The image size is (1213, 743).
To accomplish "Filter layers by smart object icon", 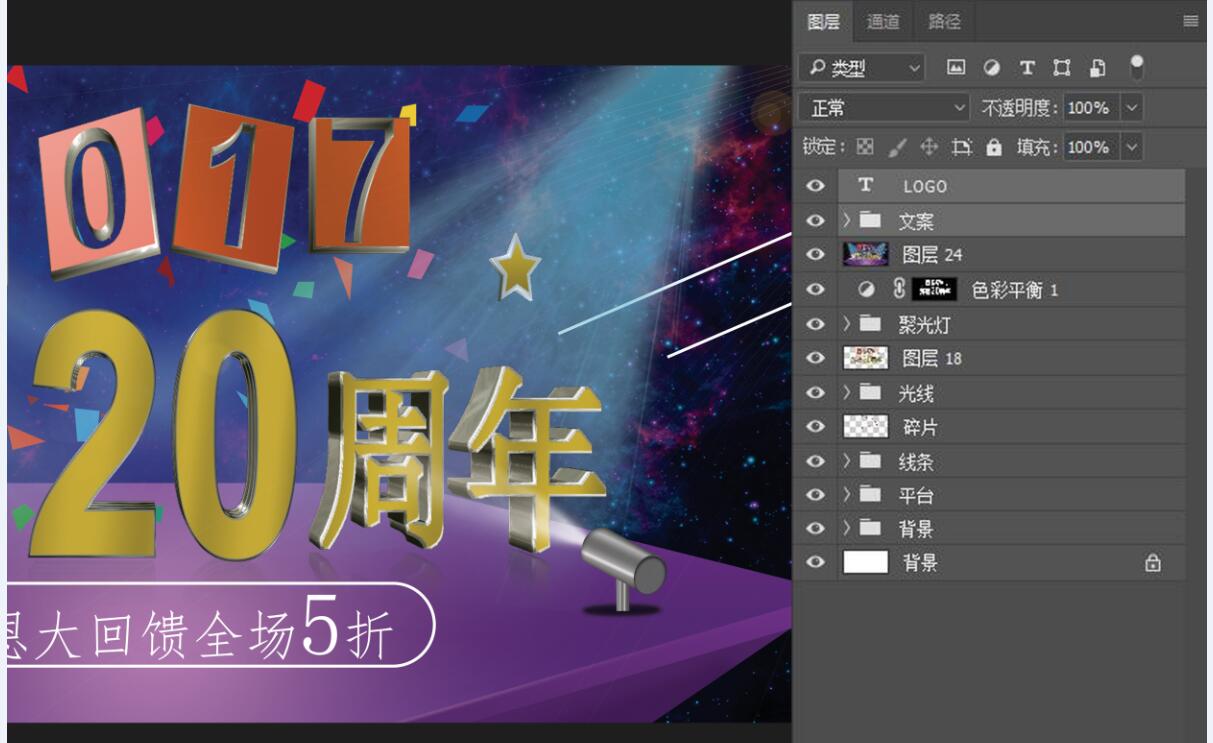I will (x=1097, y=68).
